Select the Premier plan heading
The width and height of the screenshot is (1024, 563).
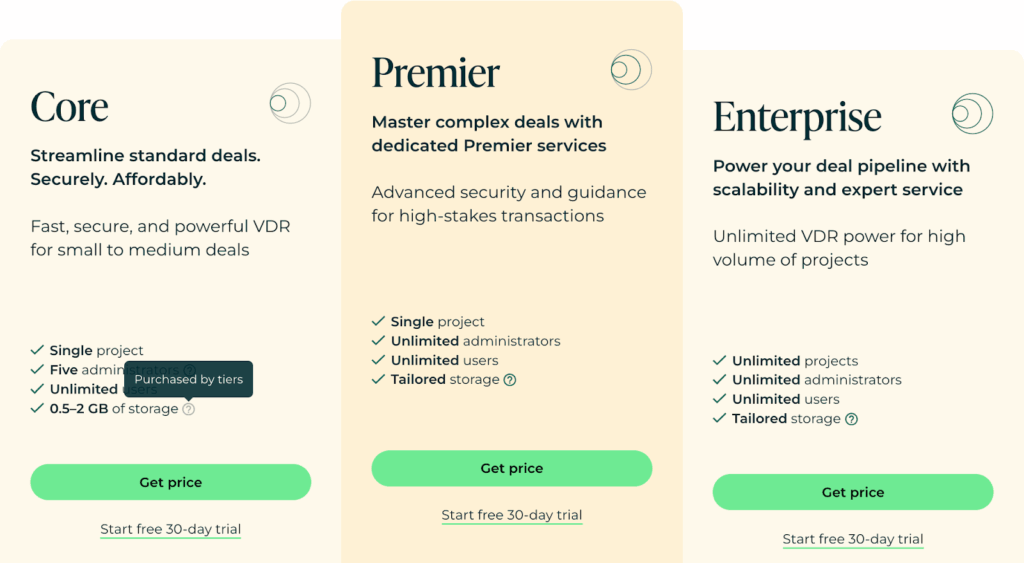point(435,73)
